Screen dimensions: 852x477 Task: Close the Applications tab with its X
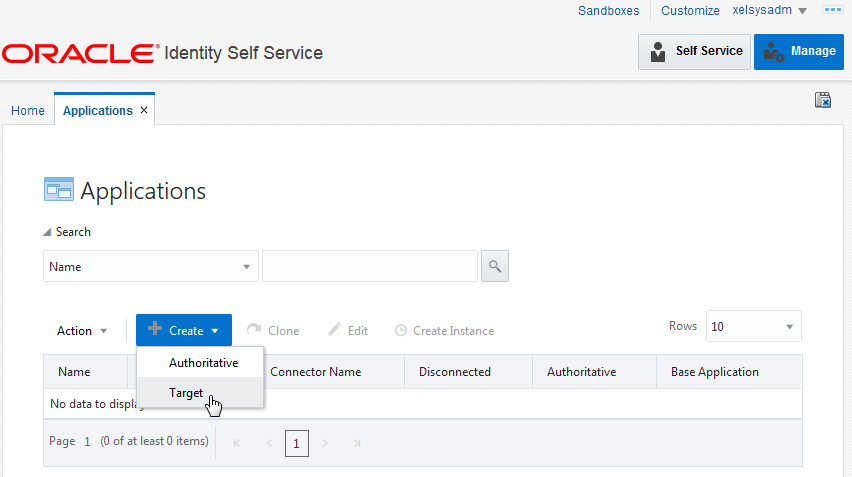click(x=144, y=110)
